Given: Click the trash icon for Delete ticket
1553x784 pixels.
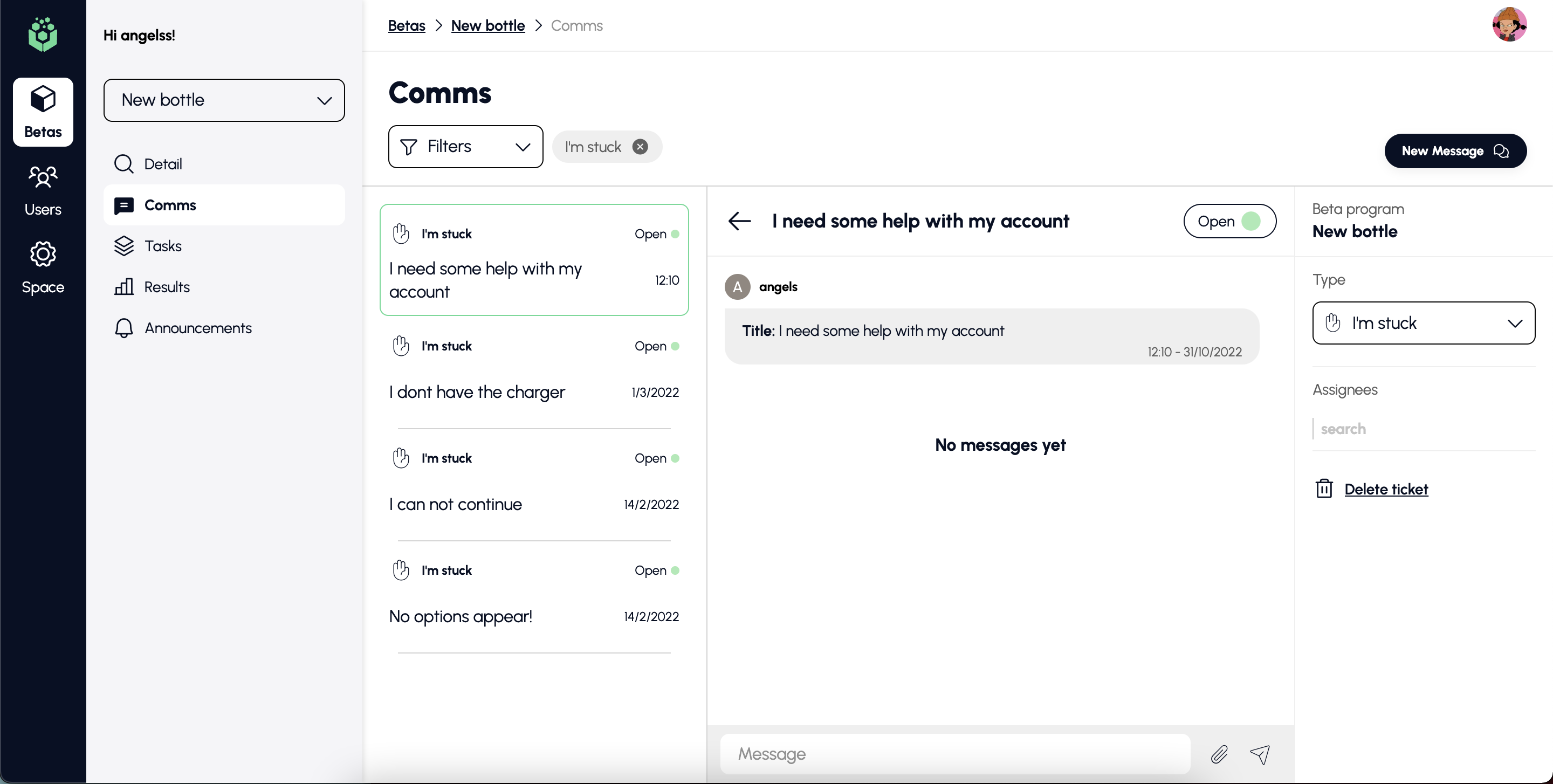Looking at the screenshot, I should point(1324,489).
